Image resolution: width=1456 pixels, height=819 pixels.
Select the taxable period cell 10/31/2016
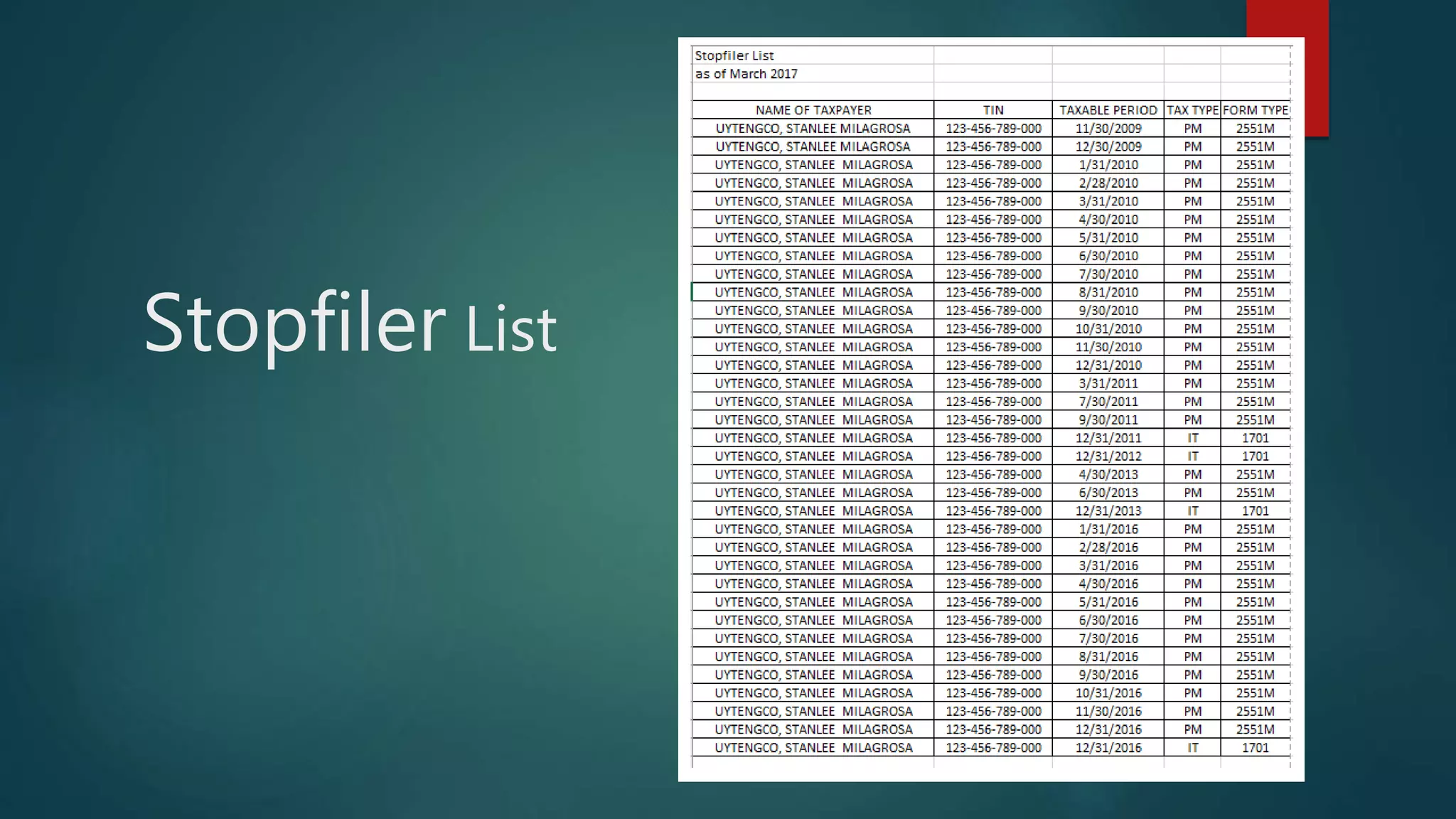point(1108,693)
